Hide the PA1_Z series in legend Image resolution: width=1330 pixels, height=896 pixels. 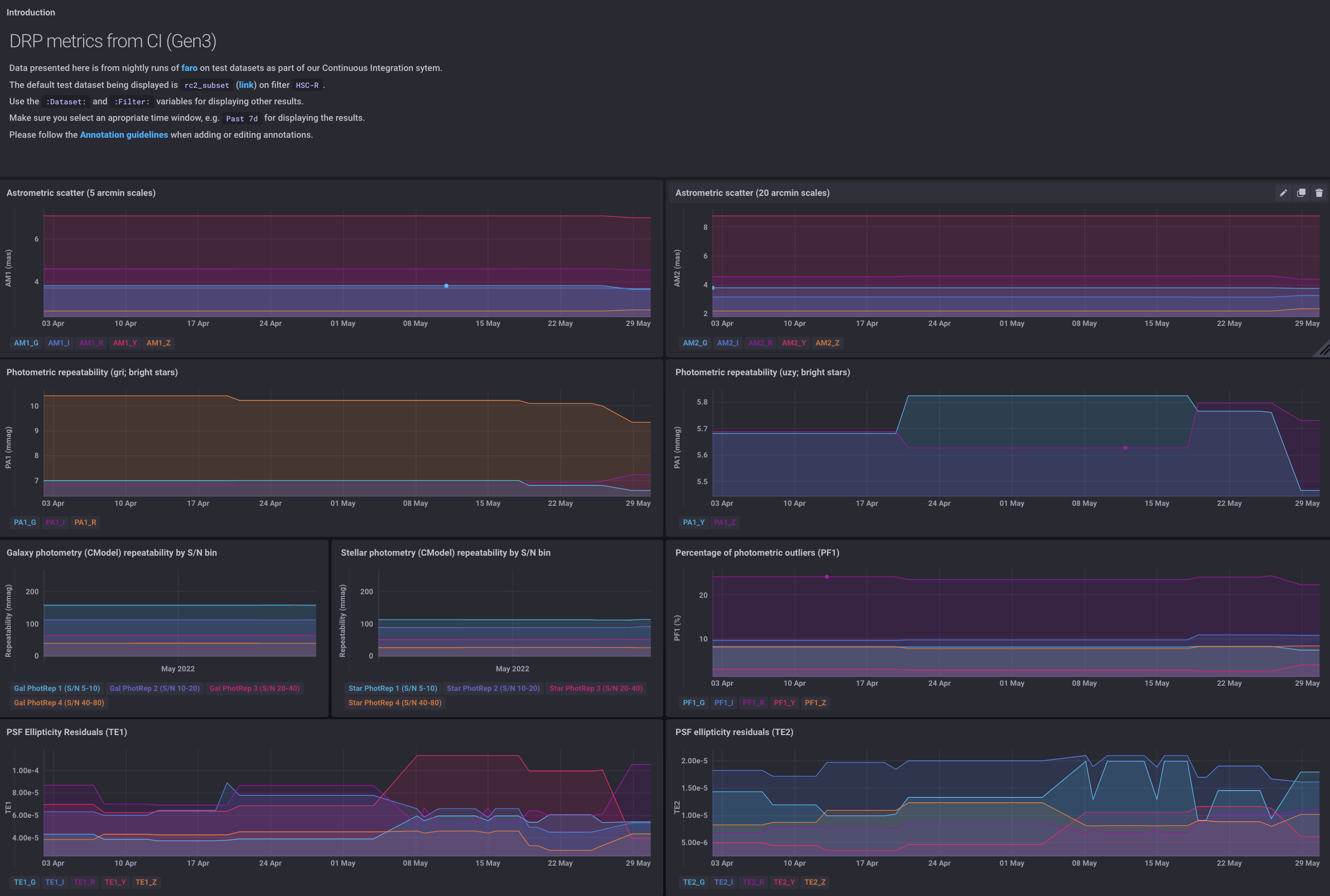(x=725, y=522)
